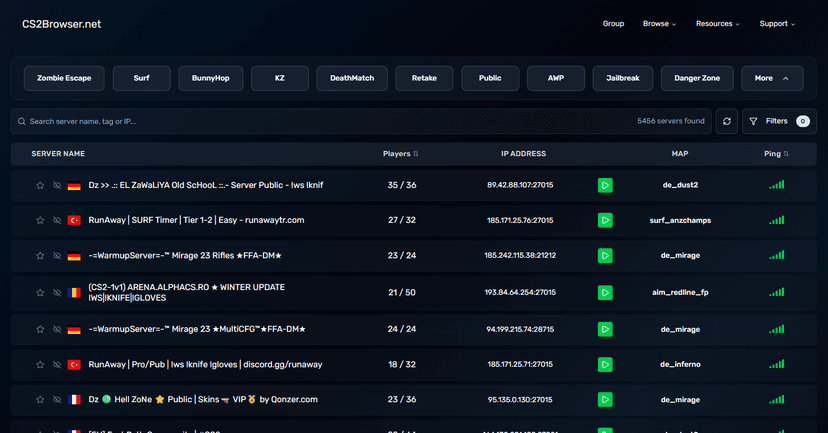Join the 94.199.215.74:28715 server play button
828x433 pixels.
(x=605, y=330)
